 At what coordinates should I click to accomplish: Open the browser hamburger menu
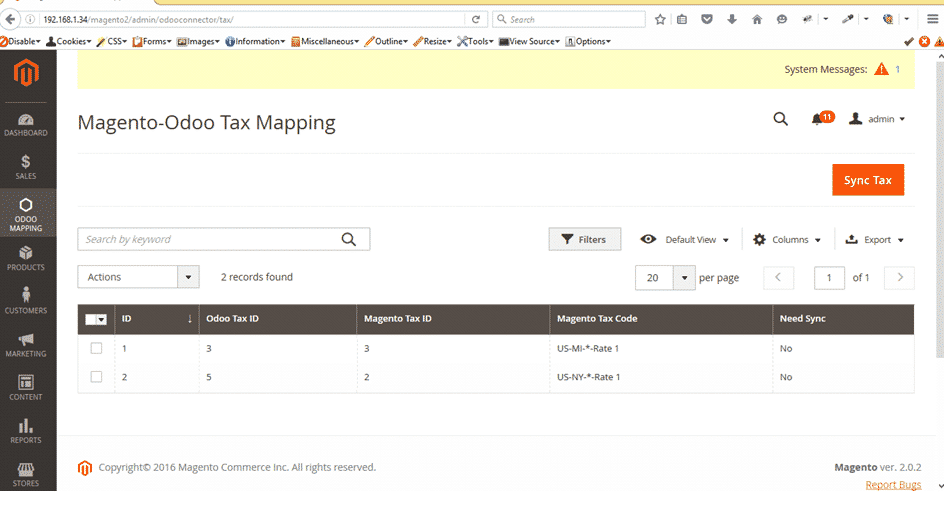pos(933,19)
